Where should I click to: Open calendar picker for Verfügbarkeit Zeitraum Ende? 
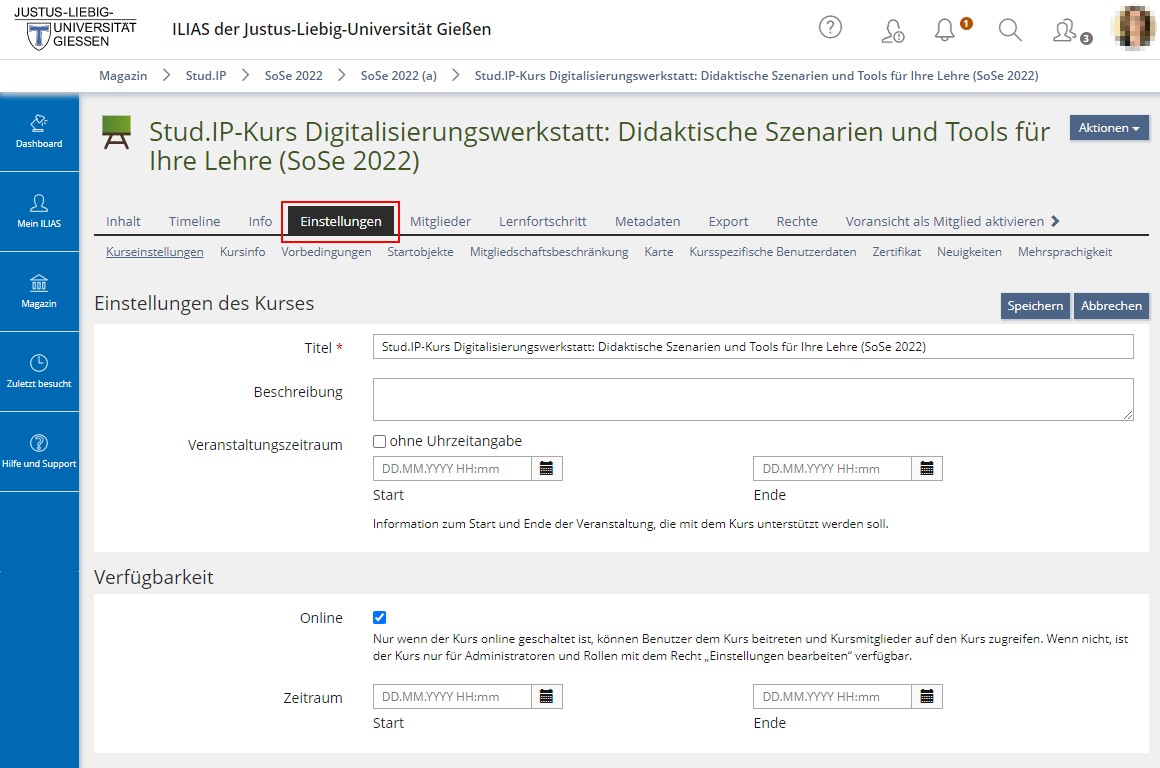click(927, 697)
